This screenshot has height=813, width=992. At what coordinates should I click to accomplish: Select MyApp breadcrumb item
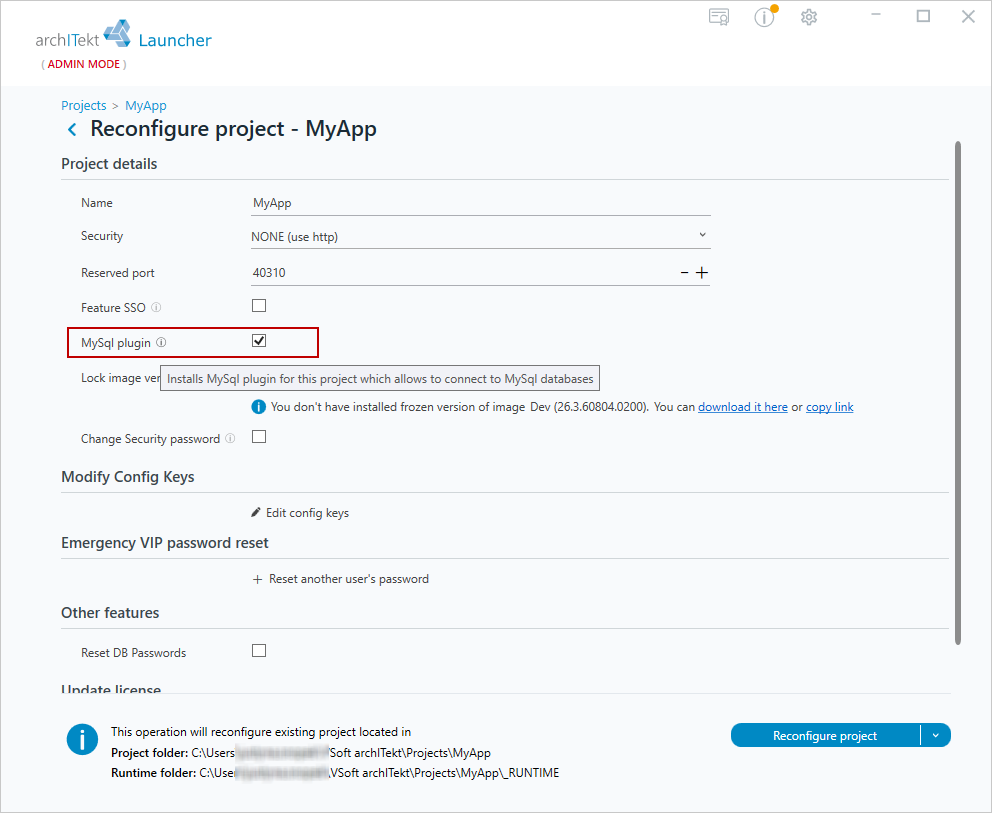(146, 106)
